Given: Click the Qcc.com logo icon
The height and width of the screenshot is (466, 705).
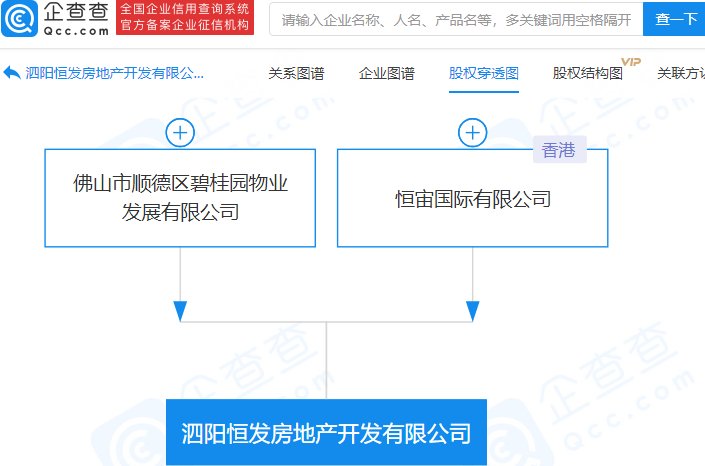Looking at the screenshot, I should (x=19, y=19).
